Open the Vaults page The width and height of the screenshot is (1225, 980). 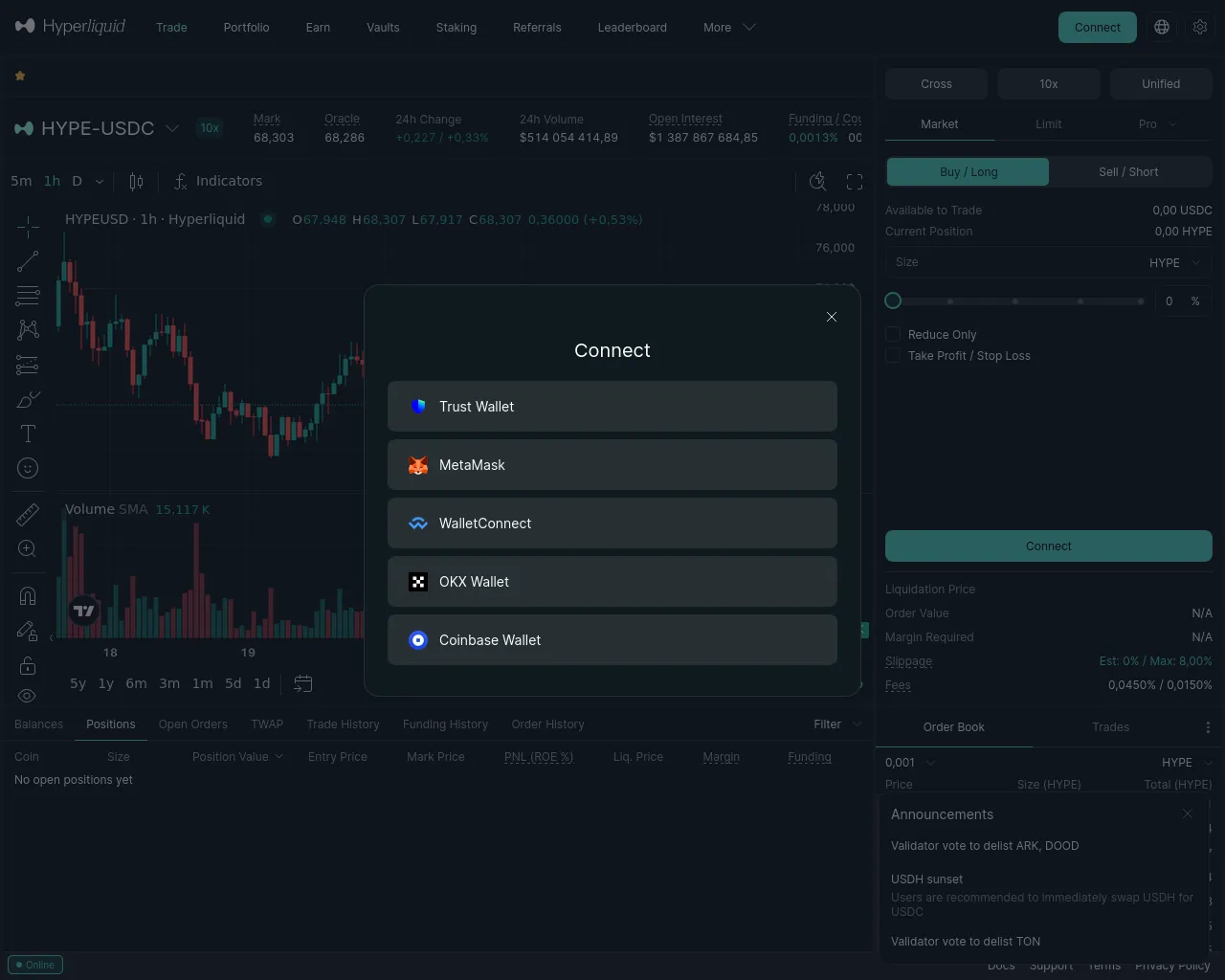point(383,28)
